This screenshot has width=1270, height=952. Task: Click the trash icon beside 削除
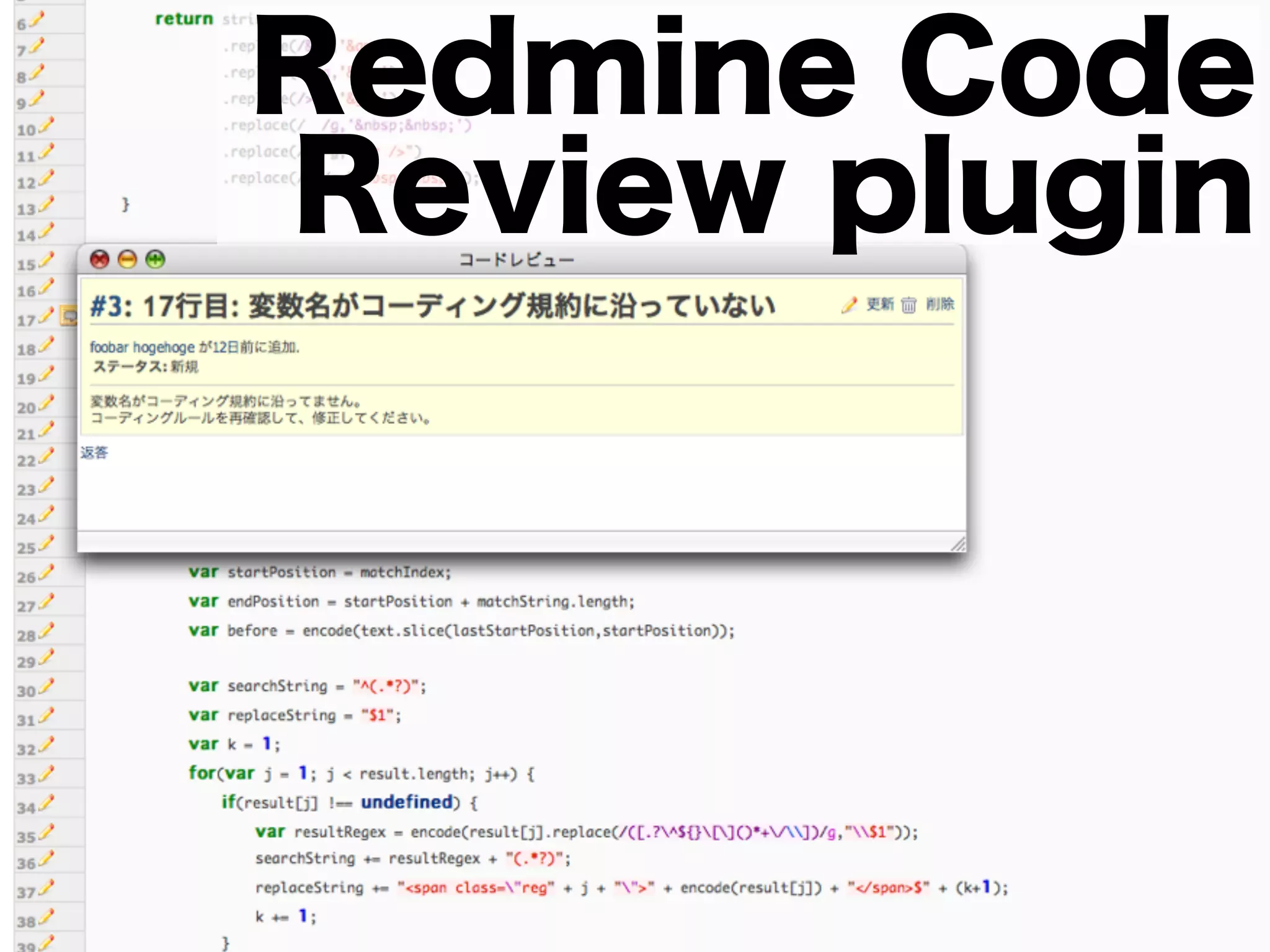click(x=908, y=305)
